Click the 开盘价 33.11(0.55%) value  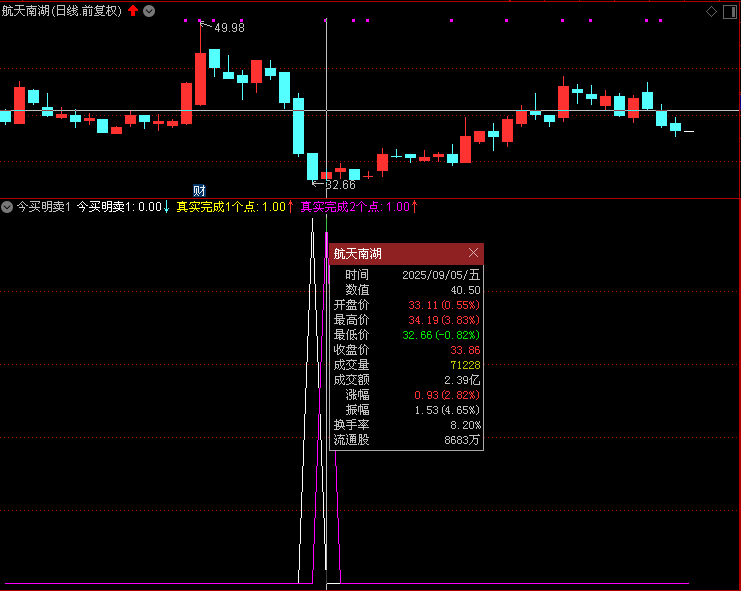[x=444, y=305]
